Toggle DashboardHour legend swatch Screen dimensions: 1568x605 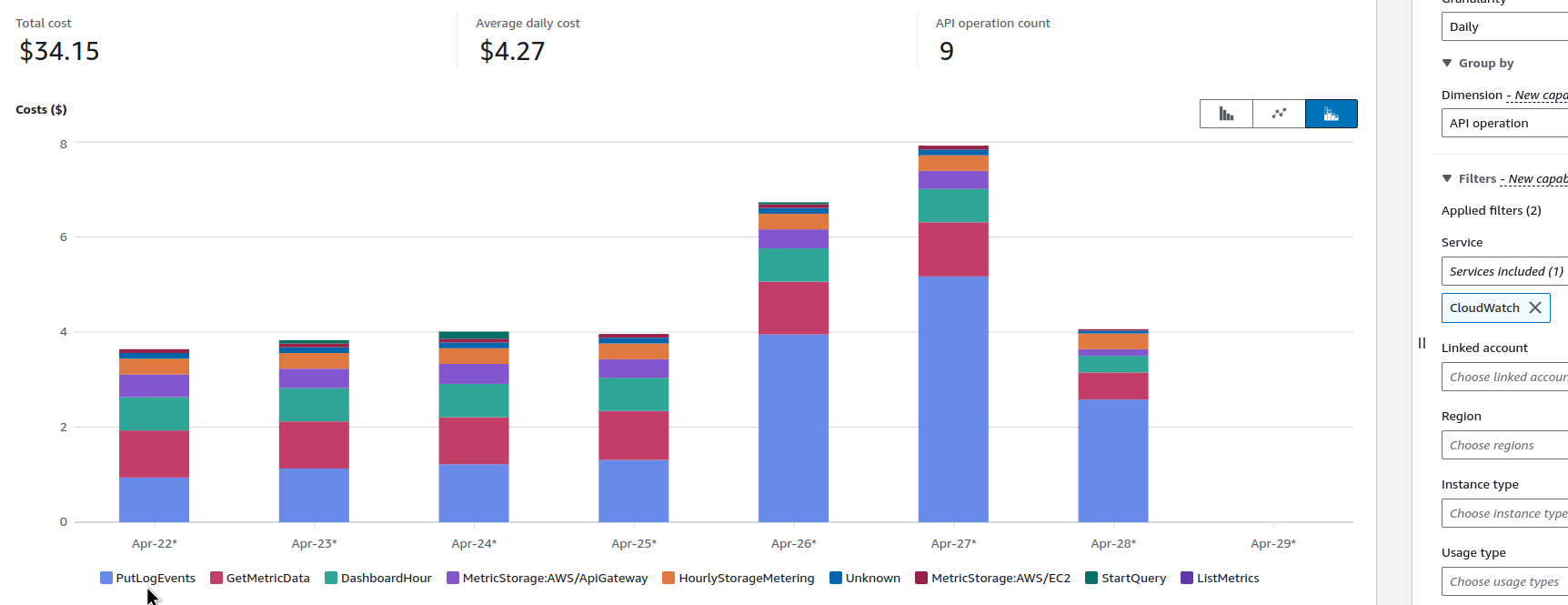tap(331, 578)
